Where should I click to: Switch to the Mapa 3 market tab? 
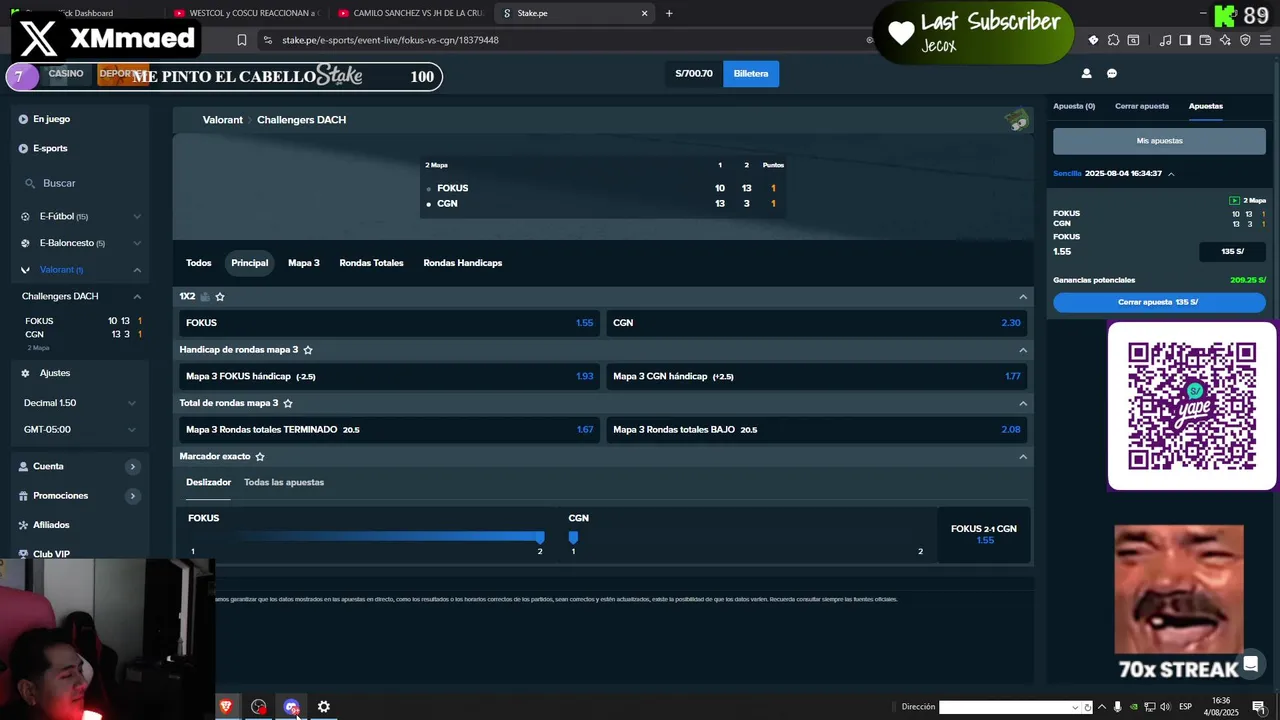click(304, 263)
